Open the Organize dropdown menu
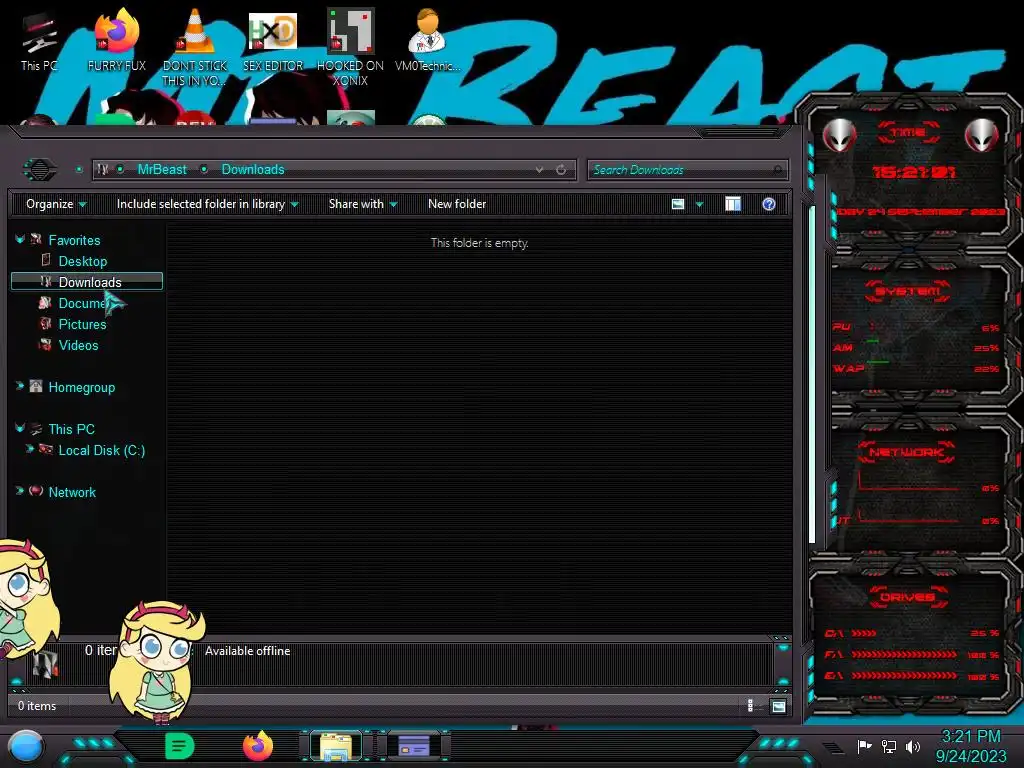The image size is (1024, 768). click(56, 204)
